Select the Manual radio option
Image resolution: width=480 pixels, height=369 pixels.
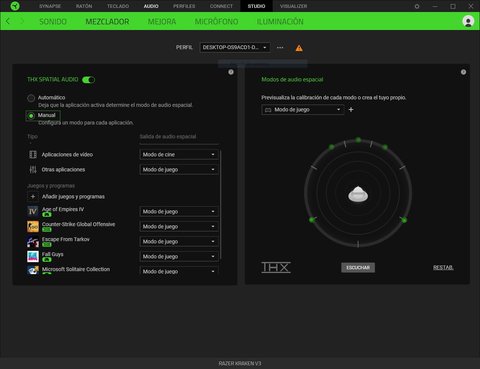point(31,116)
